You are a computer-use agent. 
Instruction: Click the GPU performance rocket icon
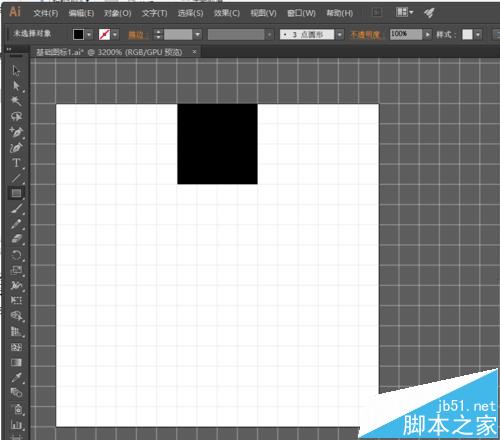[429, 13]
